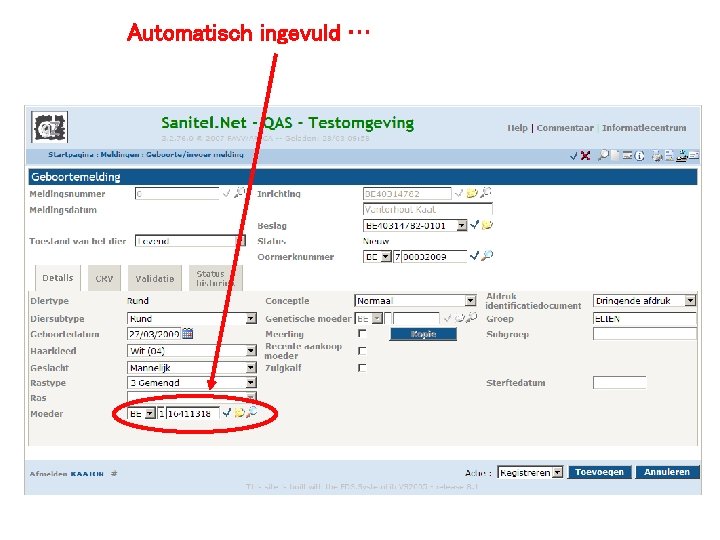Click magnifier icon next to Moeder field

coord(252,412)
